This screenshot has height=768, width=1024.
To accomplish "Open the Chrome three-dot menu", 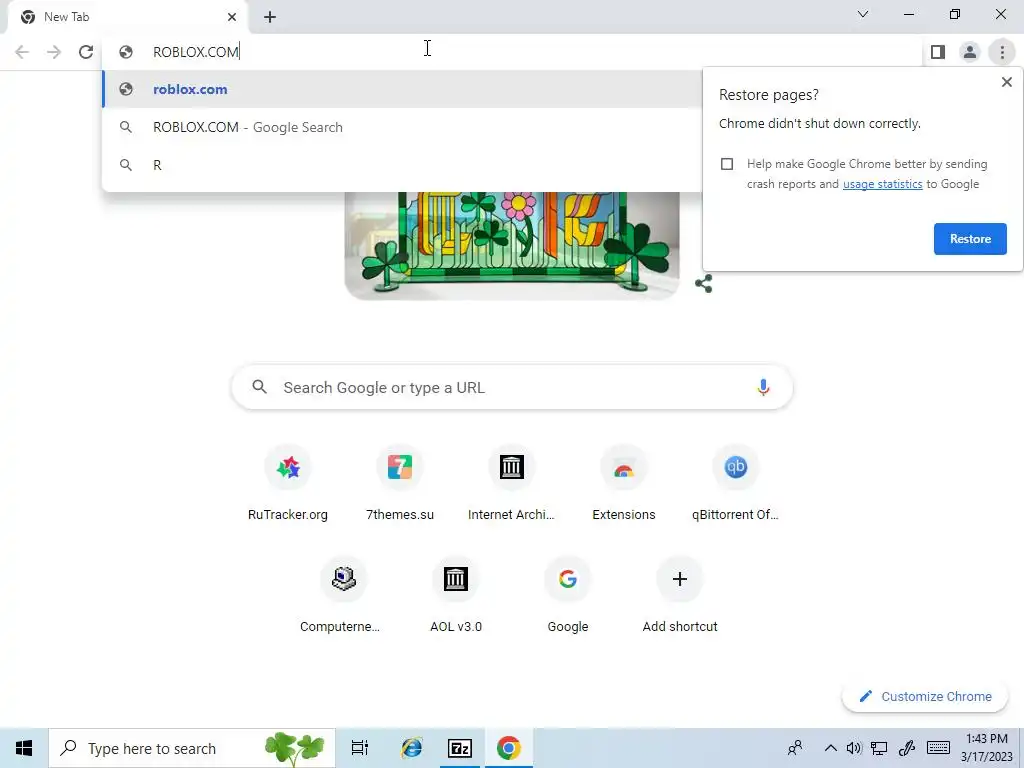I will (x=1002, y=52).
